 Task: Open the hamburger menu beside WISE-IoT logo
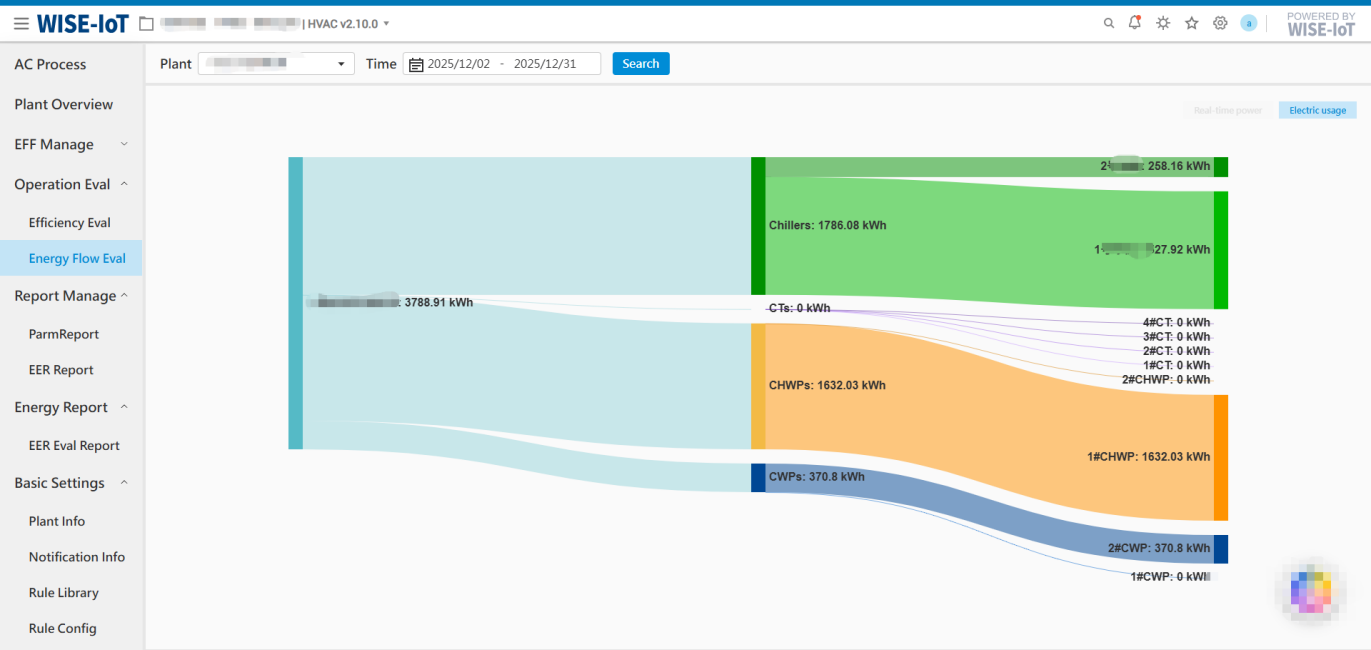(x=21, y=24)
